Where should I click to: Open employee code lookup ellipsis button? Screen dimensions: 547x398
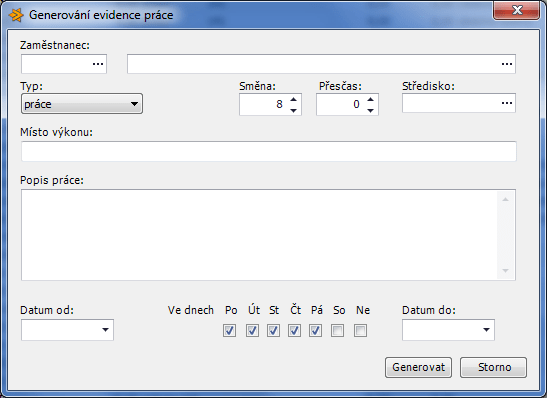(x=98, y=64)
